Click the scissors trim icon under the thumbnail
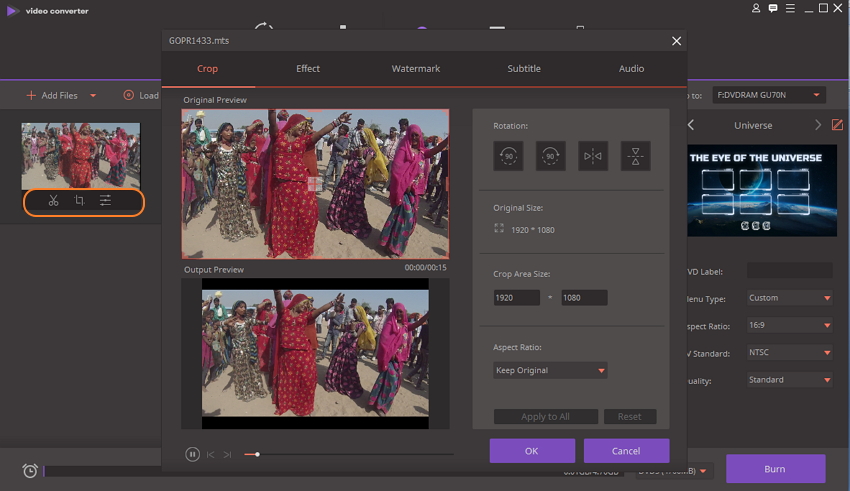 click(x=53, y=201)
